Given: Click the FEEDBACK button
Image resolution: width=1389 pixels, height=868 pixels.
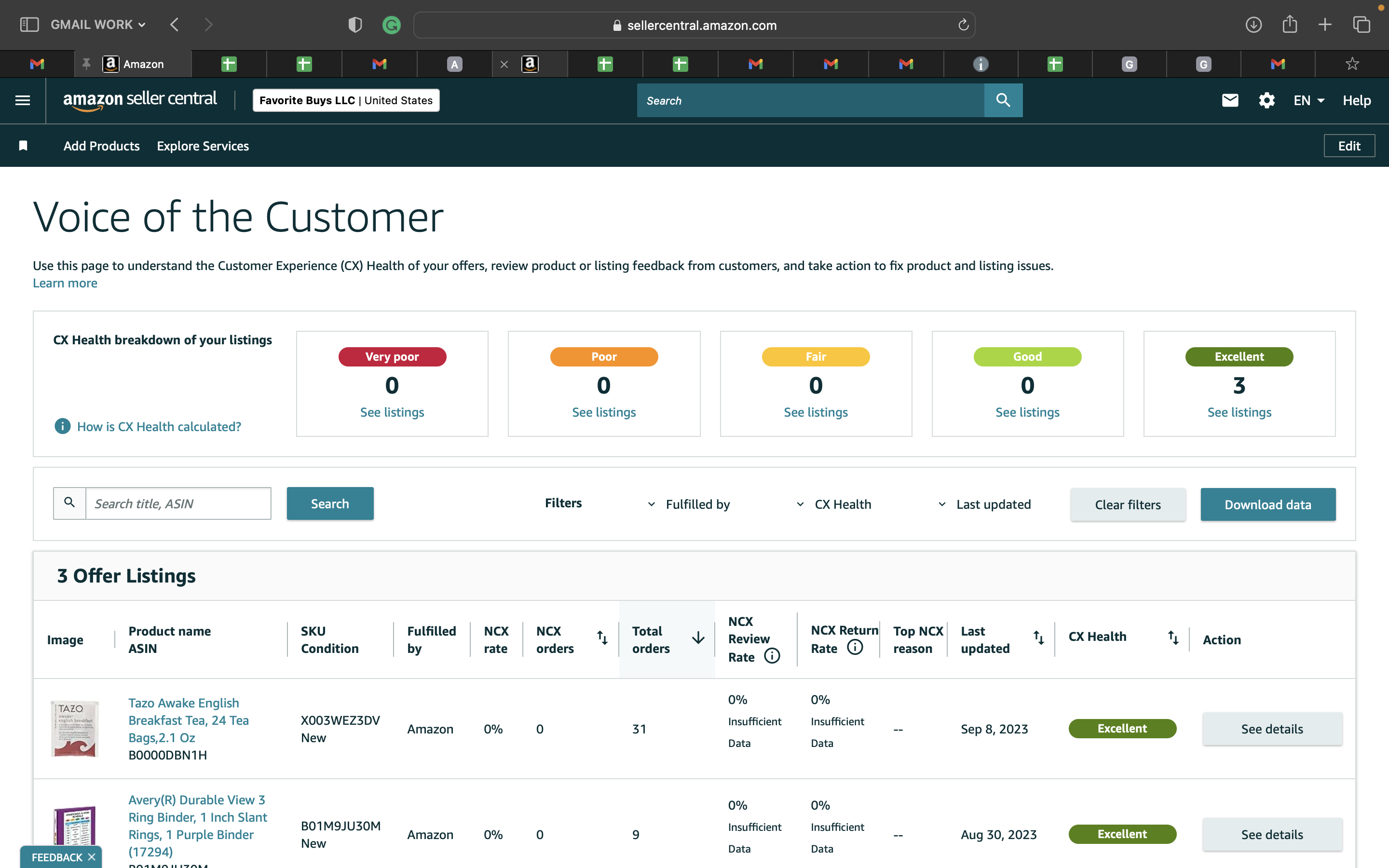Looking at the screenshot, I should 56,857.
